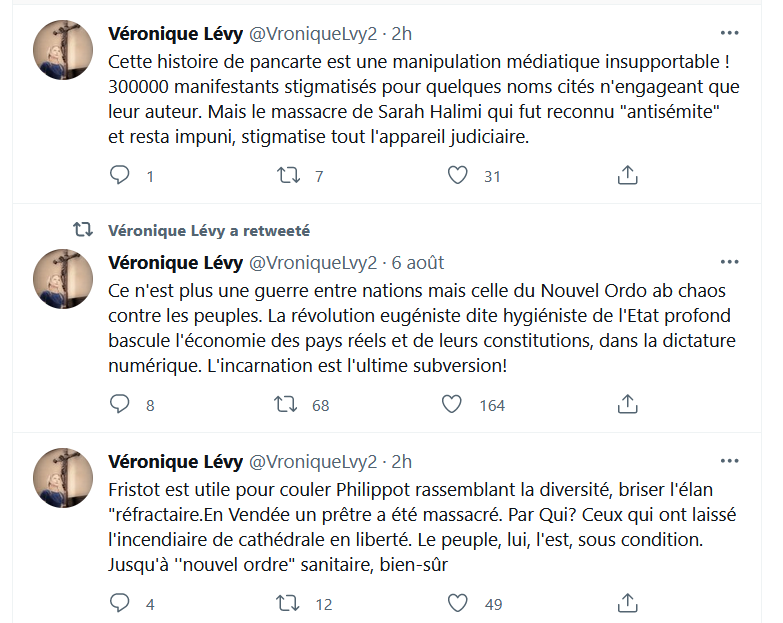Open more options for the first tweet
783x623 pixels.
730,34
